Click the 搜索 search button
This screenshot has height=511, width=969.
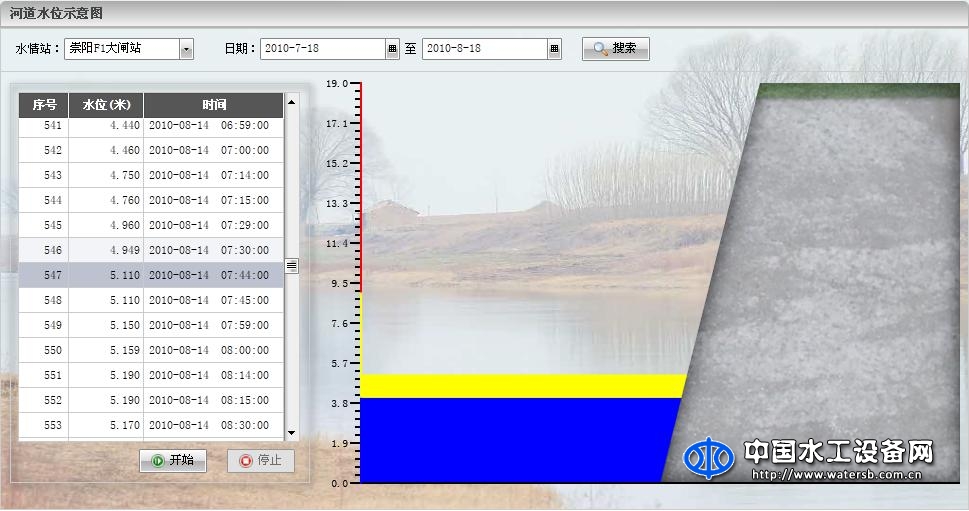pos(615,48)
